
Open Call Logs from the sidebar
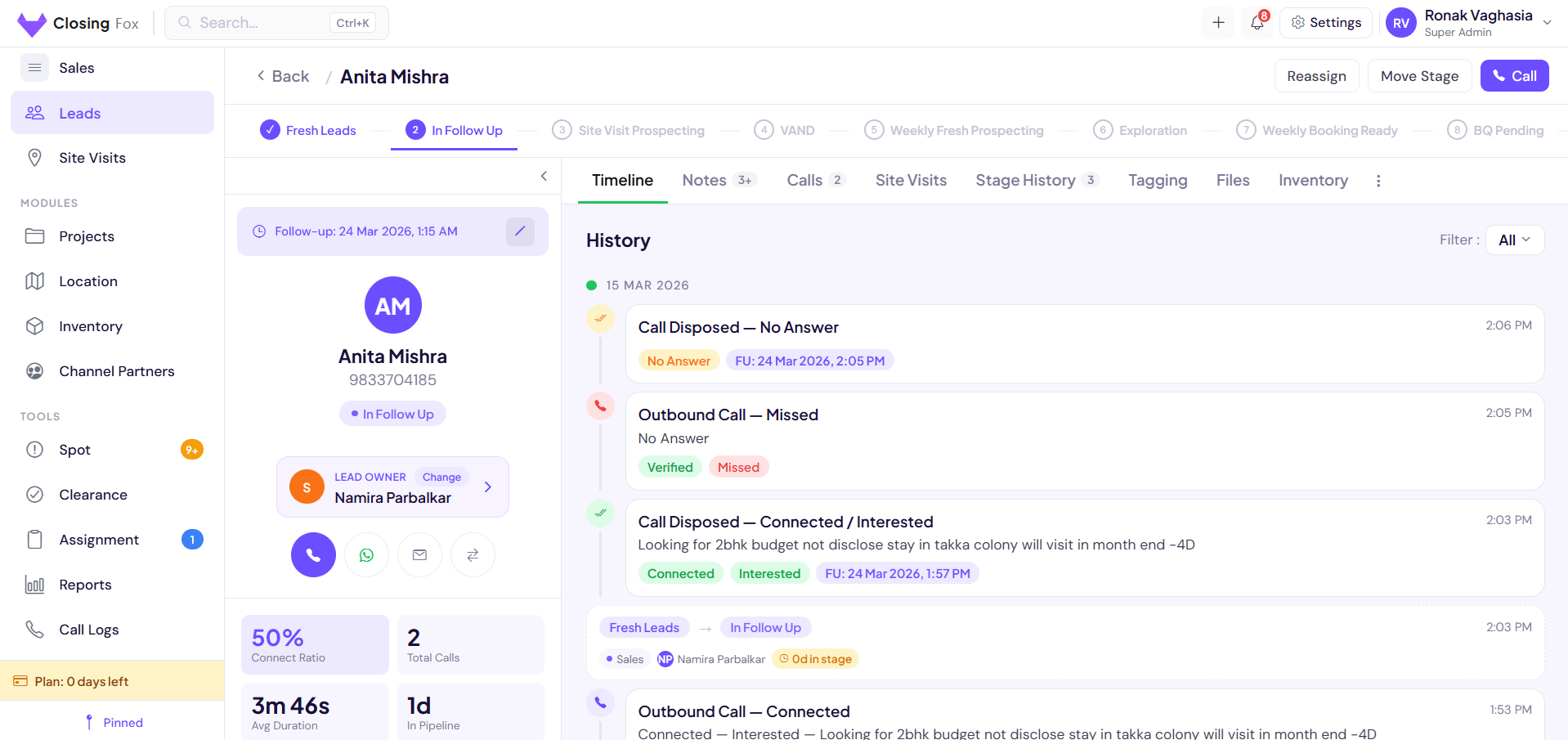[88, 630]
